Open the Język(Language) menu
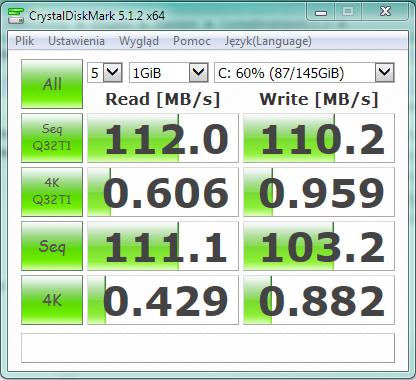This screenshot has height=380, width=416. pyautogui.click(x=268, y=41)
